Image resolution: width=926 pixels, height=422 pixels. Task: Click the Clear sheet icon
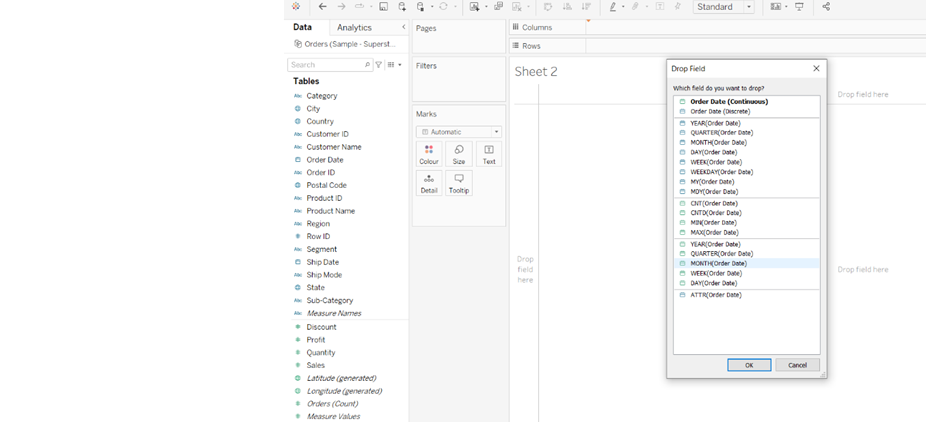pos(517,6)
